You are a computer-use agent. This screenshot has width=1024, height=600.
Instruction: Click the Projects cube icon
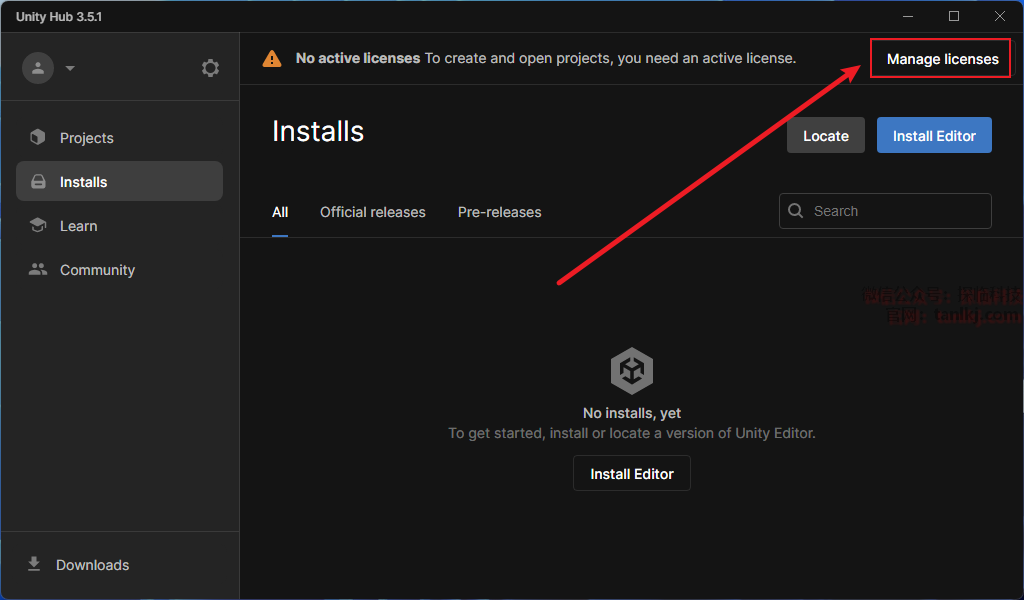click(x=38, y=138)
